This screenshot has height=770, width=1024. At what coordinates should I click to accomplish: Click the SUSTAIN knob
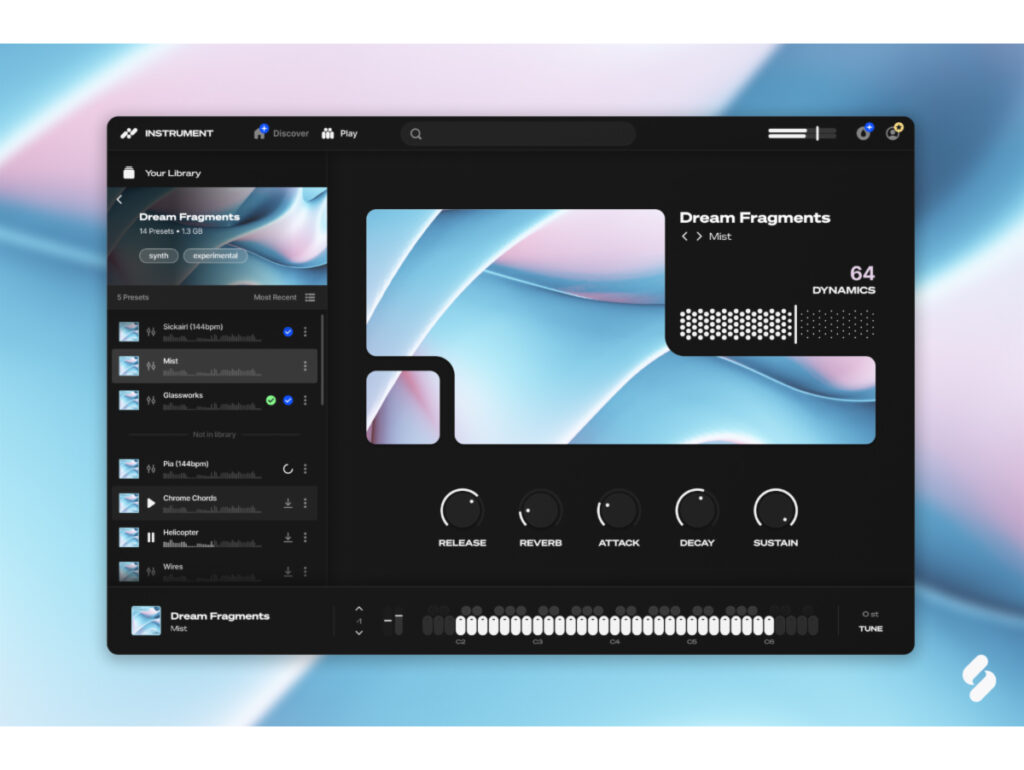click(775, 509)
